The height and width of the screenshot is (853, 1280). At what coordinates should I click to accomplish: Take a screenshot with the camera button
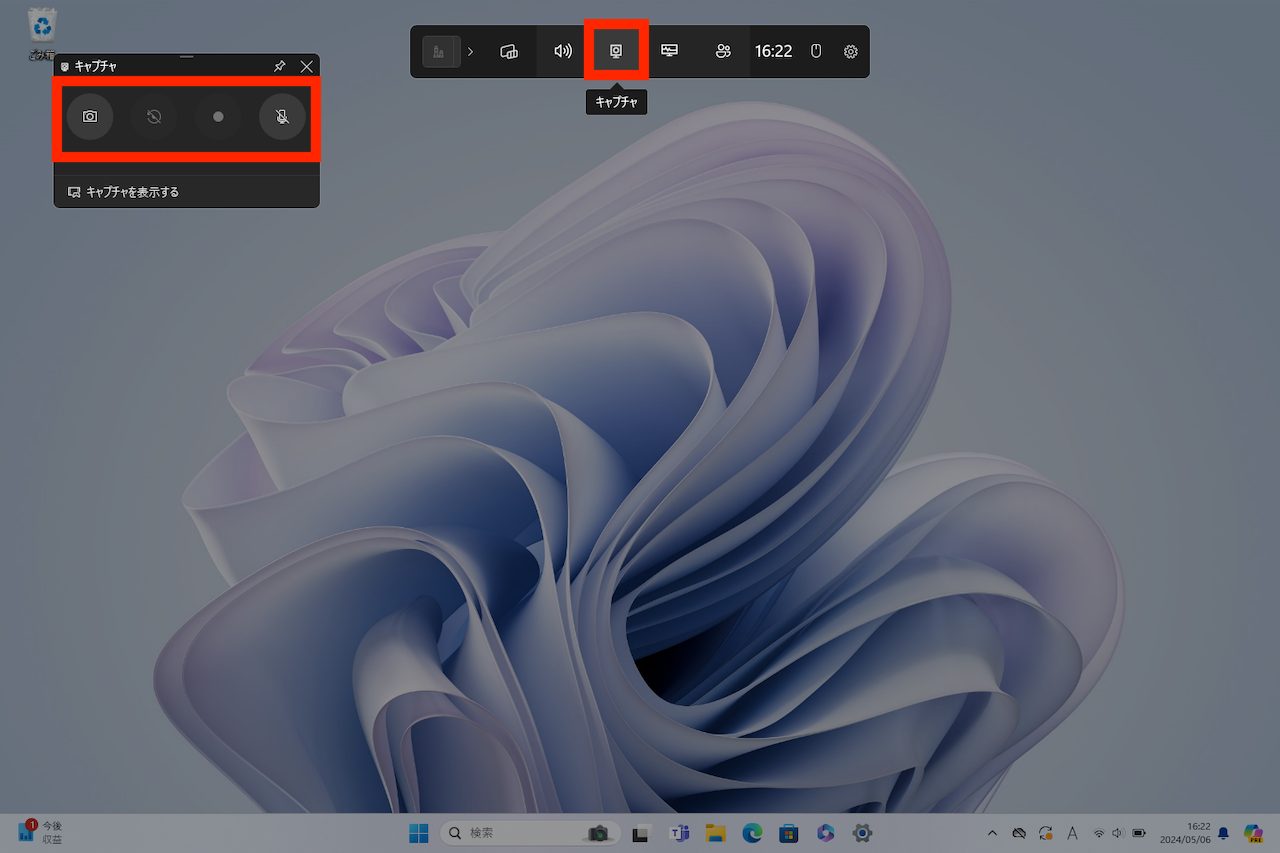[90, 117]
